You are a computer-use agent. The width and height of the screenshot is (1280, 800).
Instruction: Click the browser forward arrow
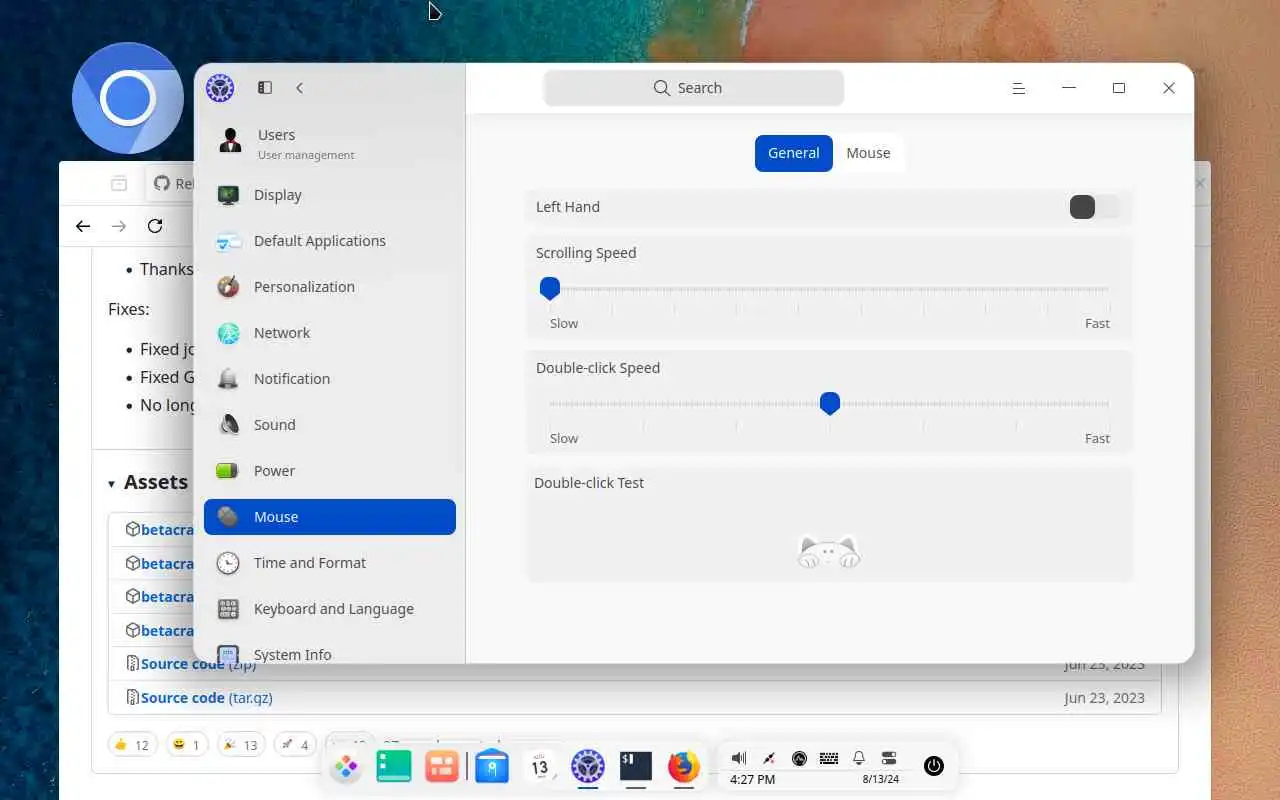pos(119,226)
